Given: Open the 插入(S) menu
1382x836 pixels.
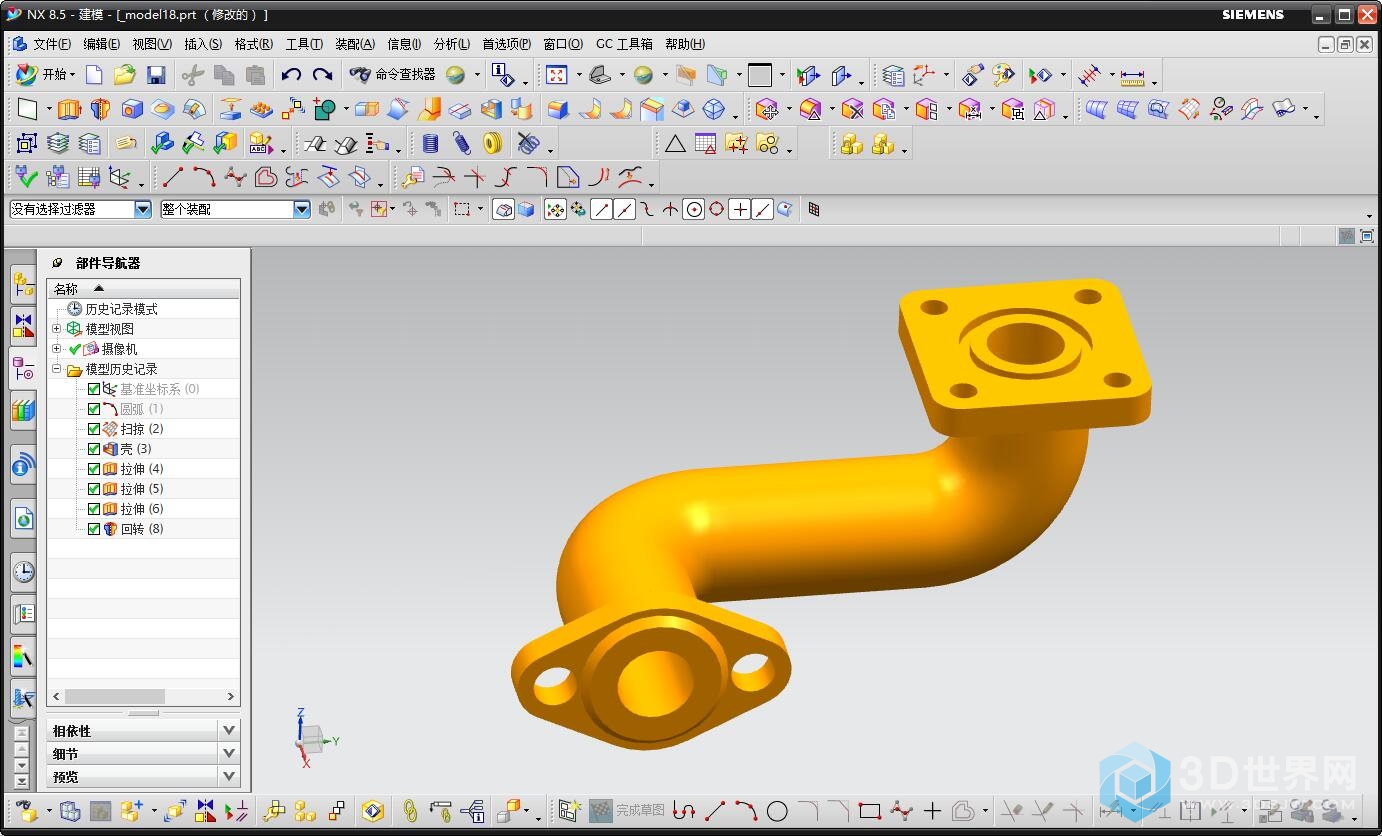Looking at the screenshot, I should (x=203, y=44).
